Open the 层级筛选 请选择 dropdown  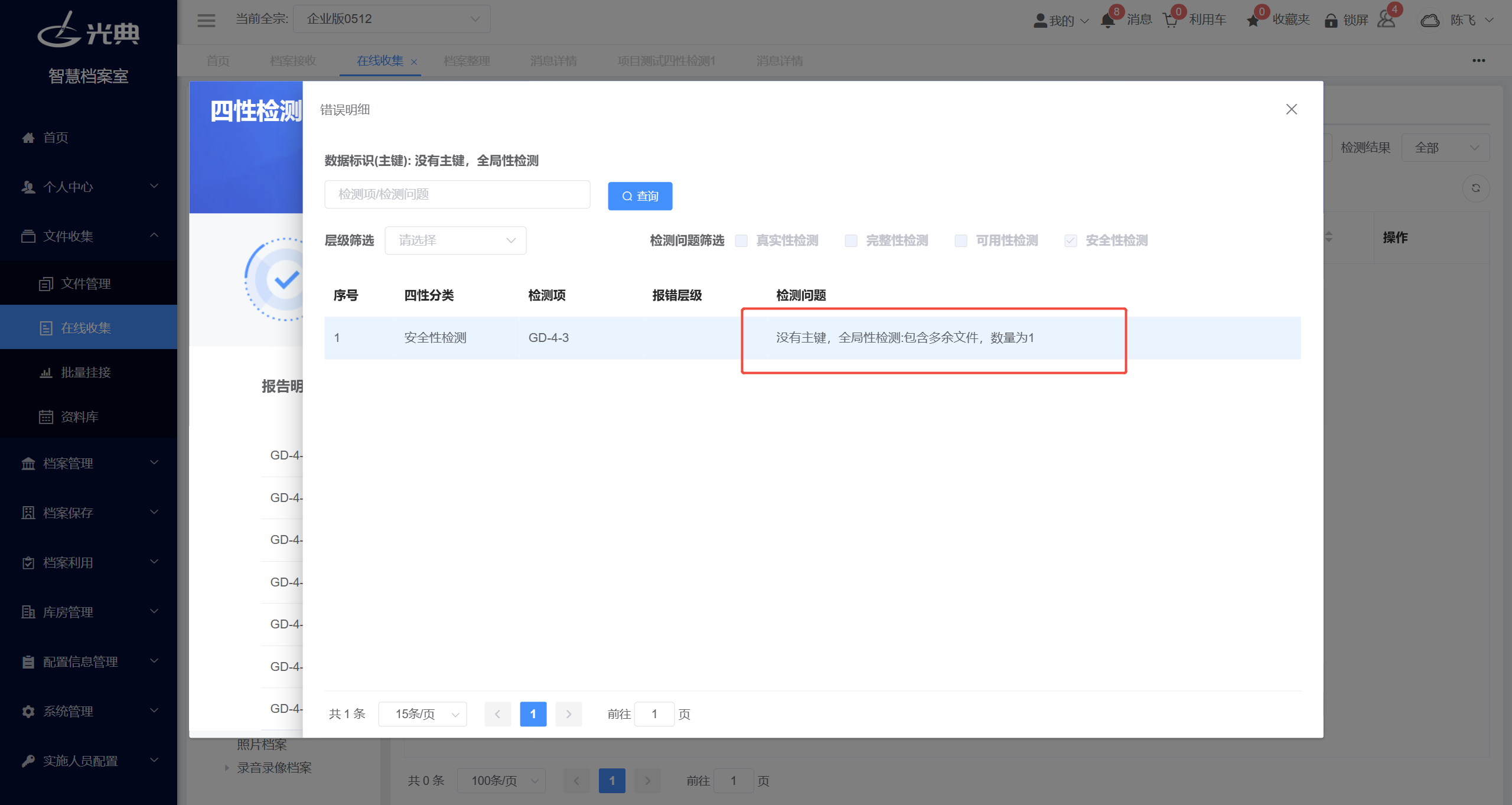[455, 240]
